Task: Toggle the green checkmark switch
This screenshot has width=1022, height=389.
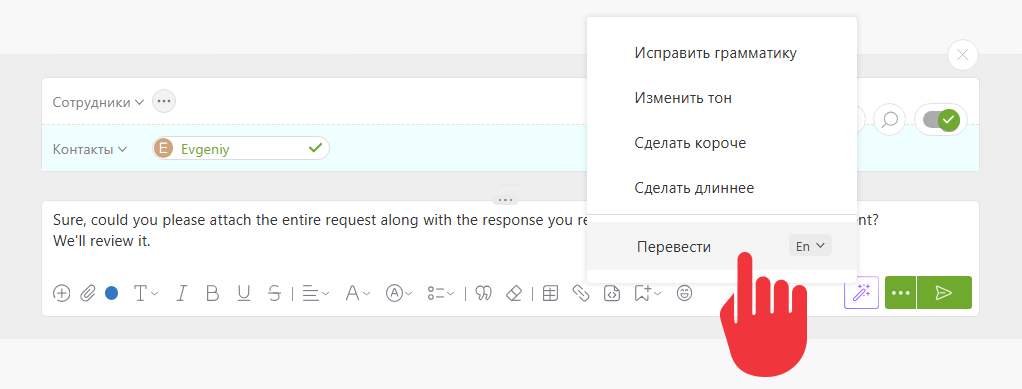Action: (941, 120)
